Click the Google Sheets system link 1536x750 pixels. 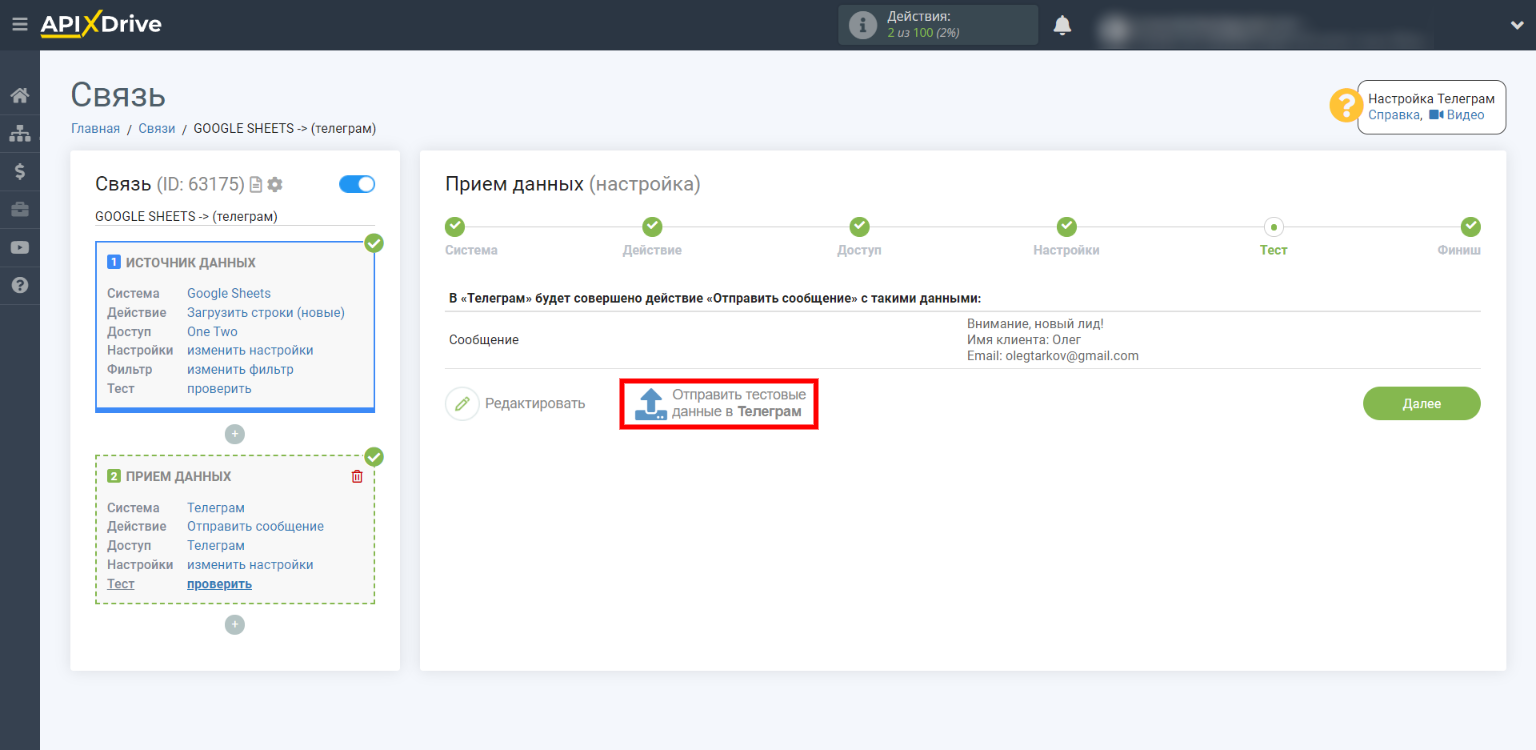pos(229,293)
